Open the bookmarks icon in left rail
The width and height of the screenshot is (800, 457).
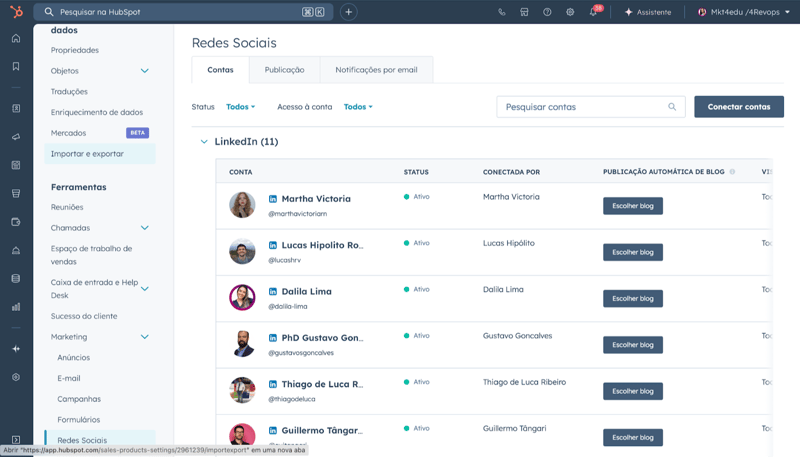pyautogui.click(x=16, y=66)
